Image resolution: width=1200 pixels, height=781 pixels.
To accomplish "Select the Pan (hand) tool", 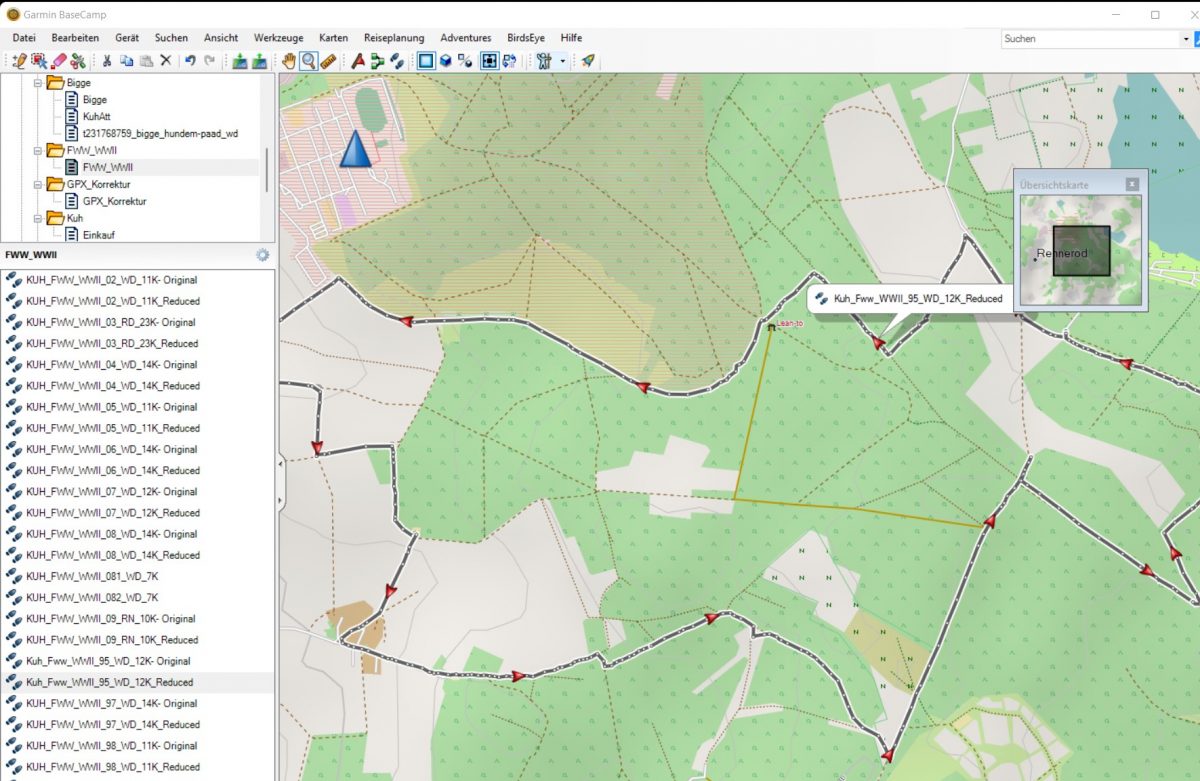I will pos(289,61).
